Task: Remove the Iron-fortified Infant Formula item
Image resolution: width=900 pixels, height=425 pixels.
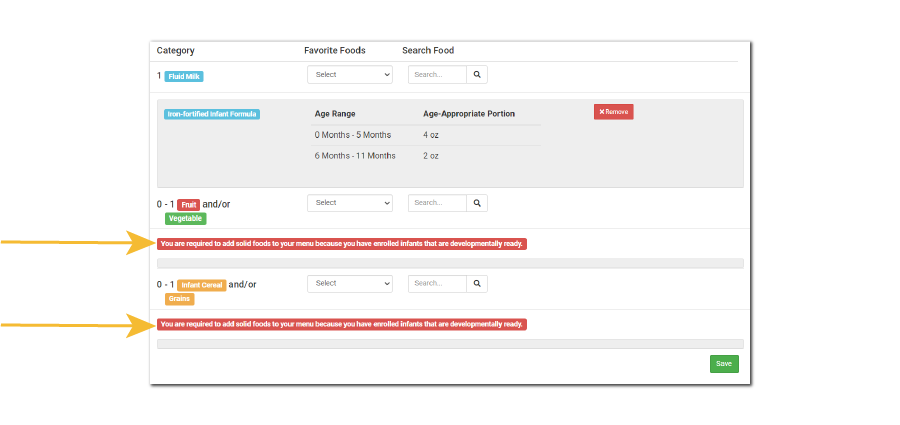Action: pyautogui.click(x=613, y=112)
